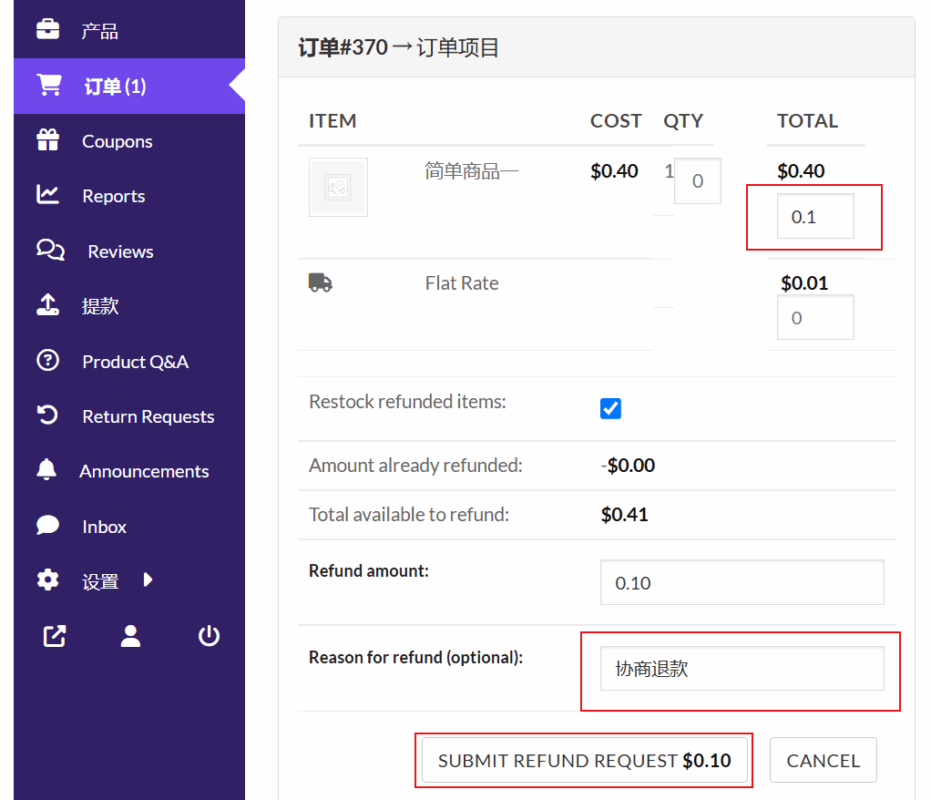Click the Refund amount input field
Viewport: 931px width, 800px height.
[741, 582]
